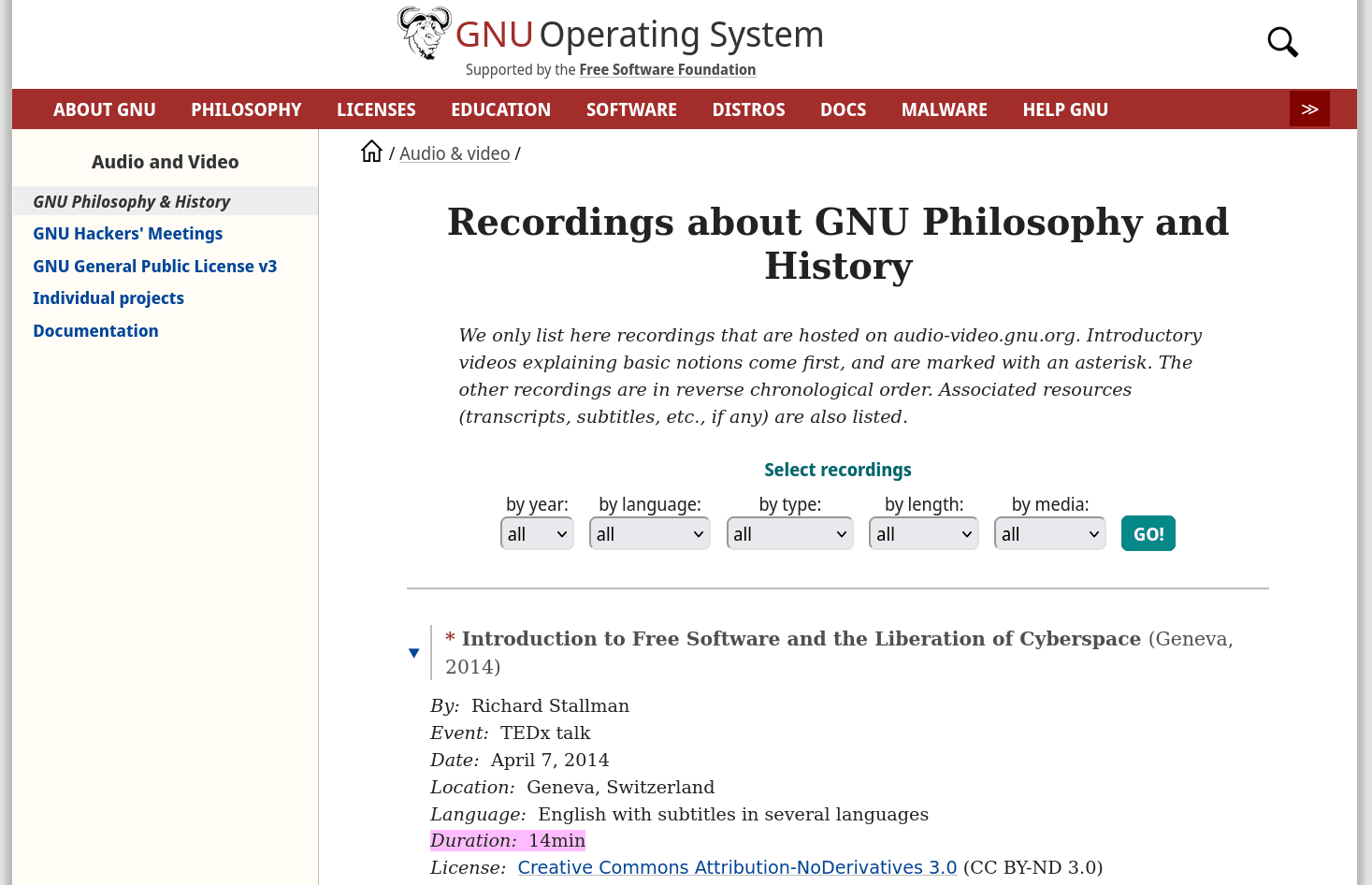Open the Documentation sidebar link
Viewport: 1372px width, 885px height.
[95, 331]
